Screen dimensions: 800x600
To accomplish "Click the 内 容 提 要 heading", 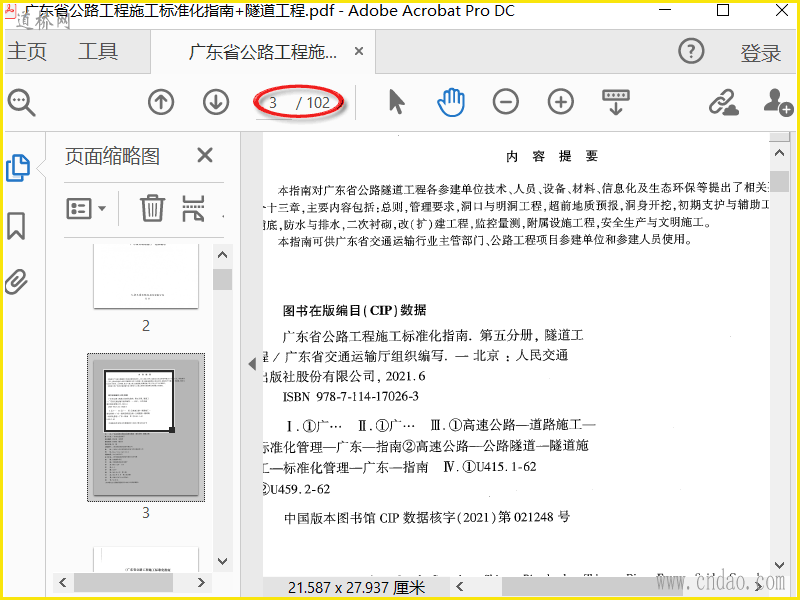I will click(552, 156).
